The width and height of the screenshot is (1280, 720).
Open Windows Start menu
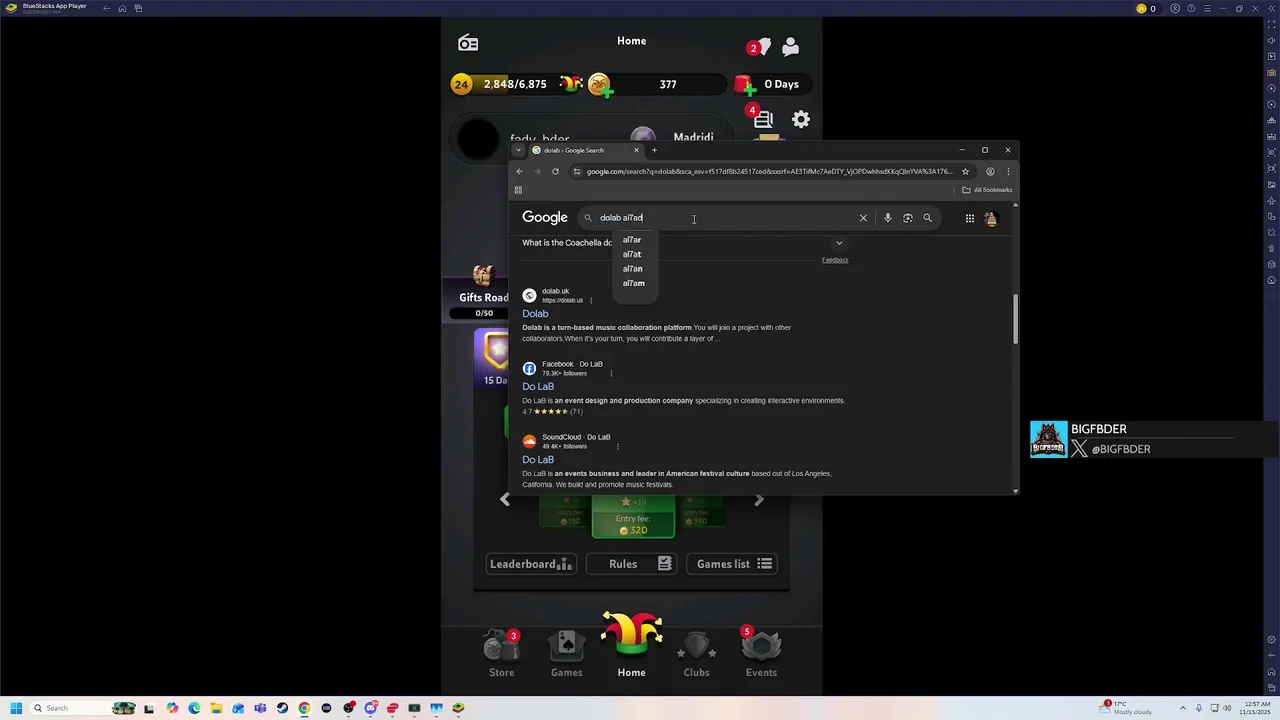point(16,708)
